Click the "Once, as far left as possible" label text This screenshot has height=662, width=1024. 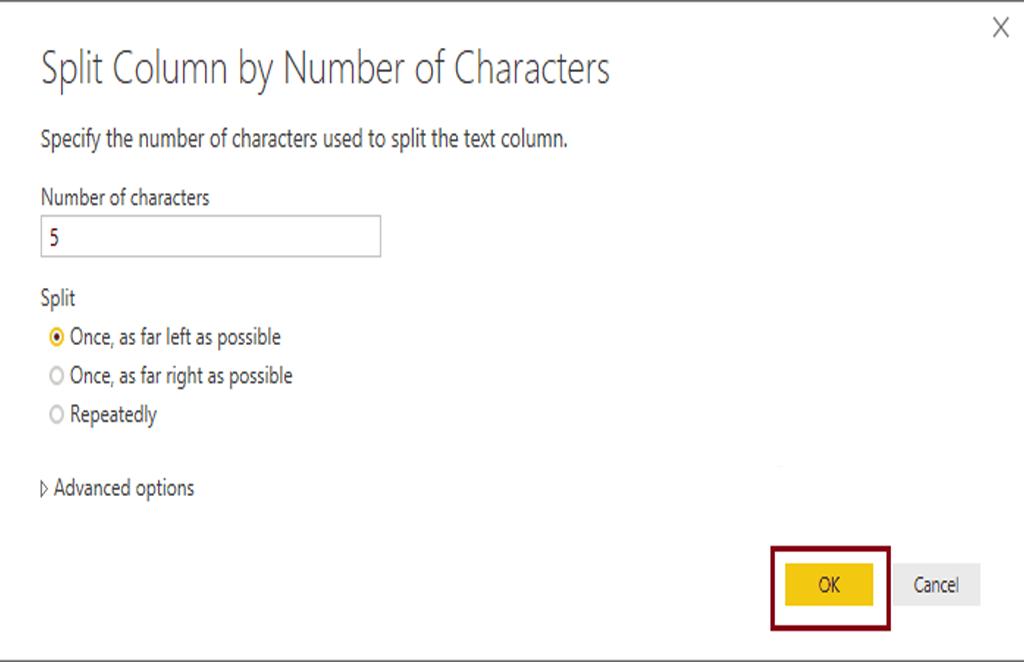[175, 338]
